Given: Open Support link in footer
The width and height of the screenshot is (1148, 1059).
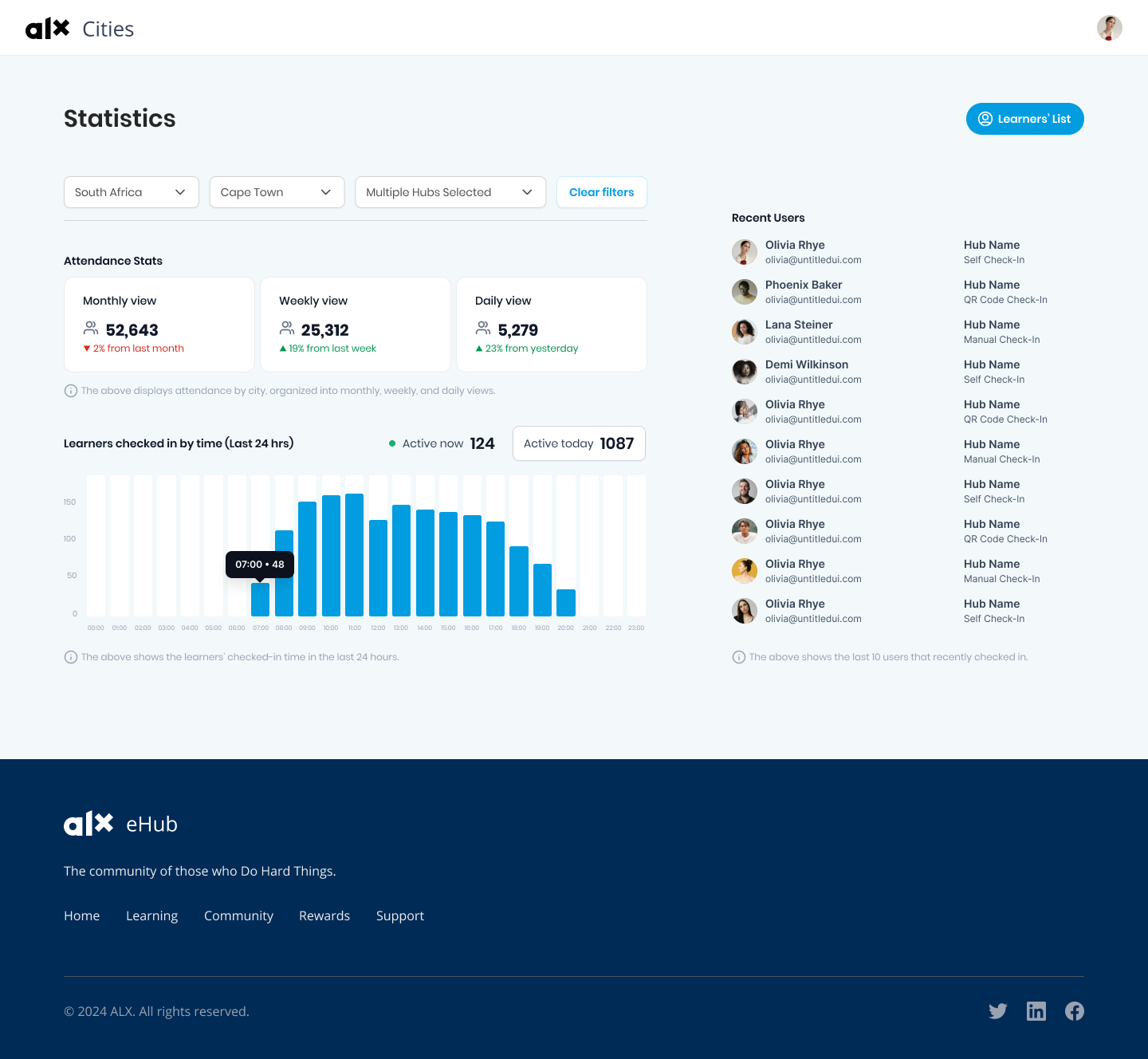Looking at the screenshot, I should 400,915.
